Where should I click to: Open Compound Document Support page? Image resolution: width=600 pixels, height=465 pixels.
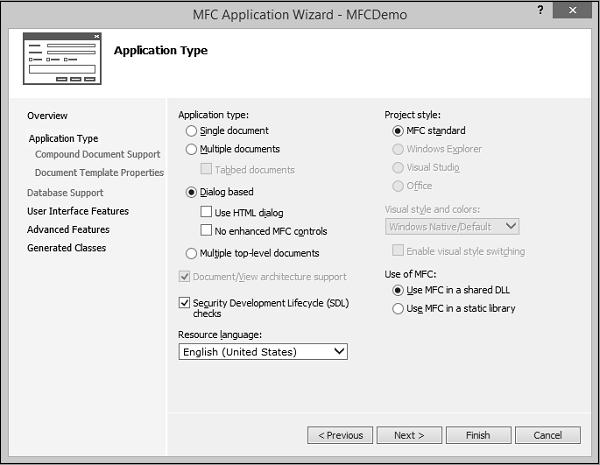coord(98,154)
